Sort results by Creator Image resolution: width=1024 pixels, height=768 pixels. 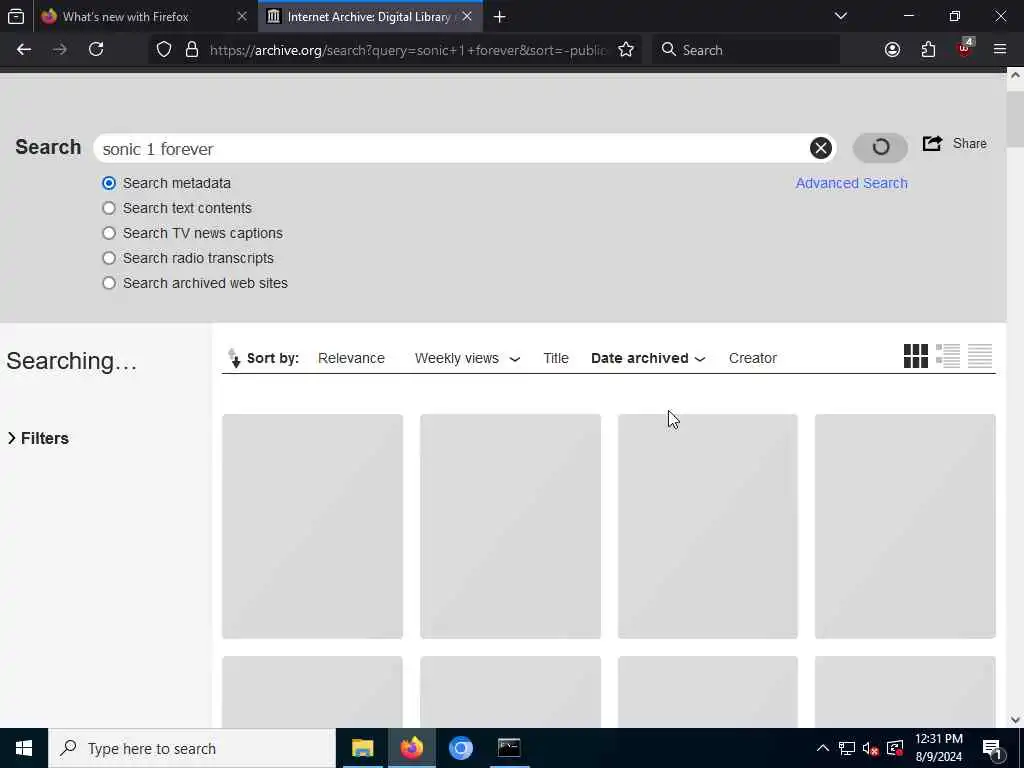point(752,358)
